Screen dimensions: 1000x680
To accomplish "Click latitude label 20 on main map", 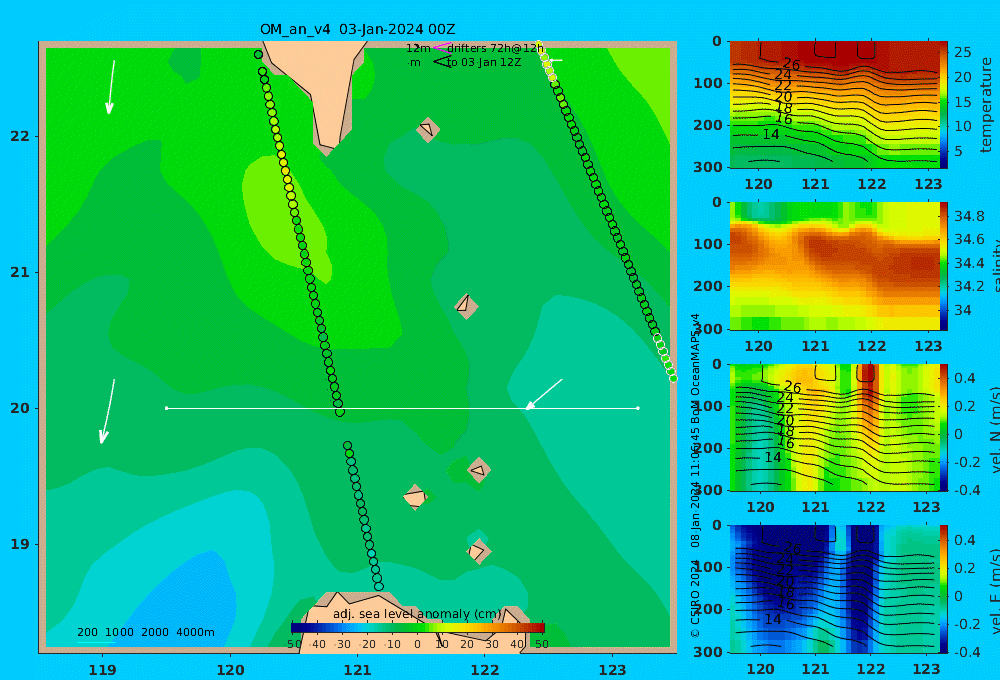I will (x=20, y=408).
